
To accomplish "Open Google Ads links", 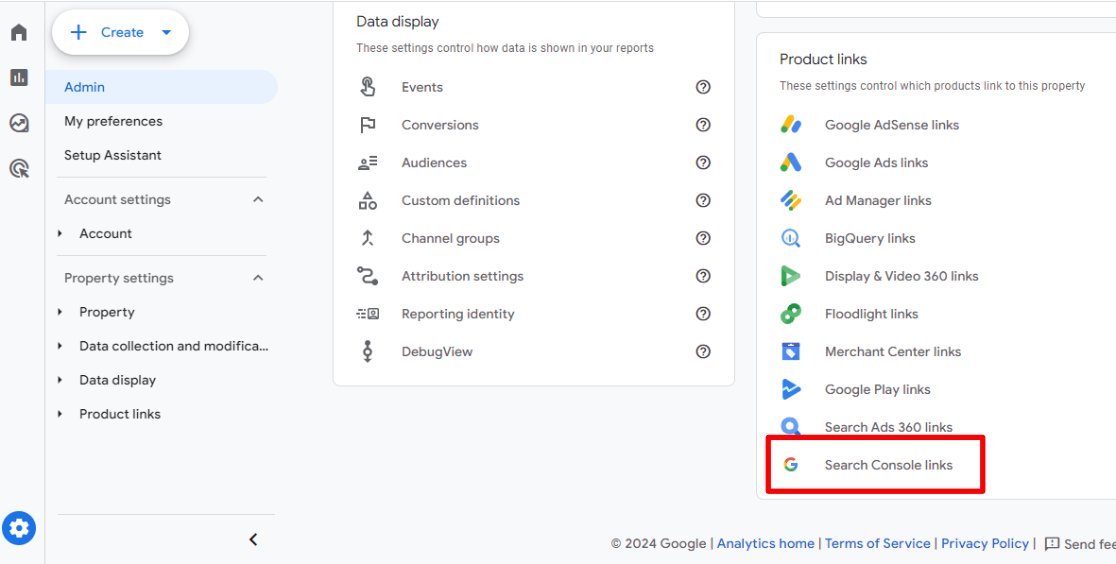I will 876,162.
